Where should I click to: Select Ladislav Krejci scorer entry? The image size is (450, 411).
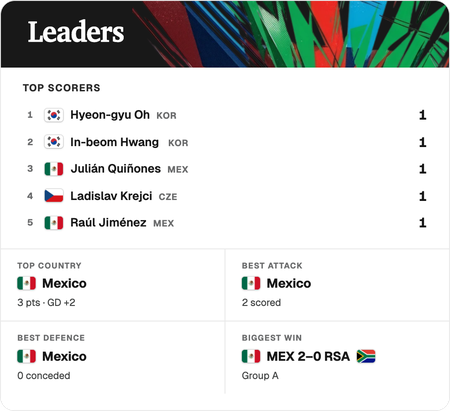tap(225, 196)
